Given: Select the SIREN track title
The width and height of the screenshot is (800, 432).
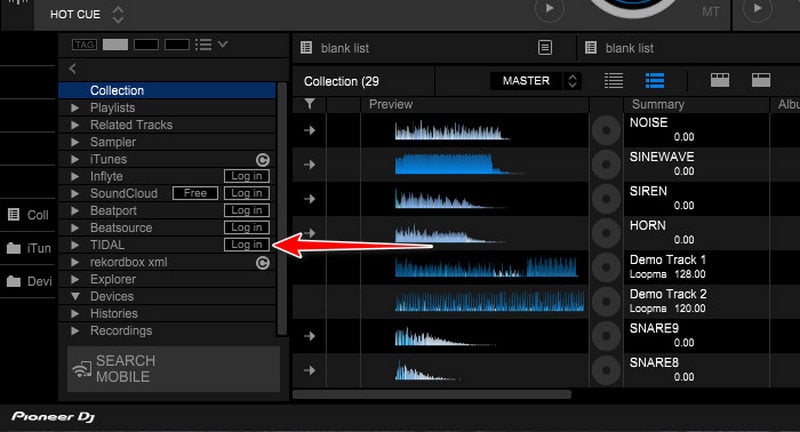Looking at the screenshot, I should click(648, 191).
